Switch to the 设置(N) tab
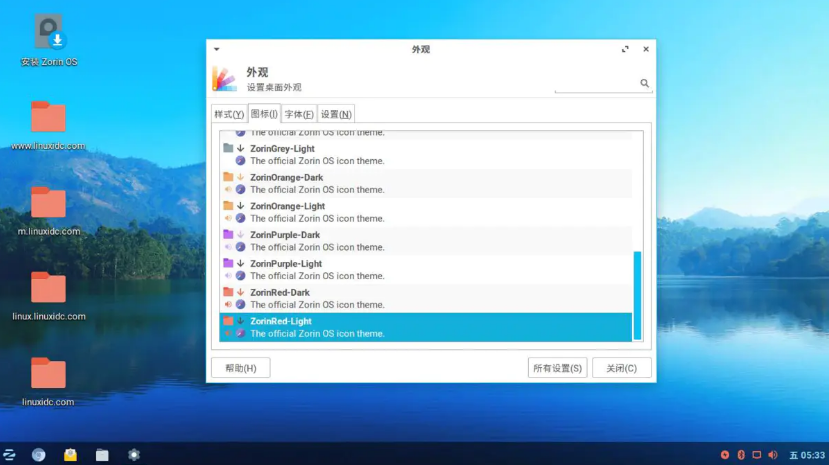 336,114
